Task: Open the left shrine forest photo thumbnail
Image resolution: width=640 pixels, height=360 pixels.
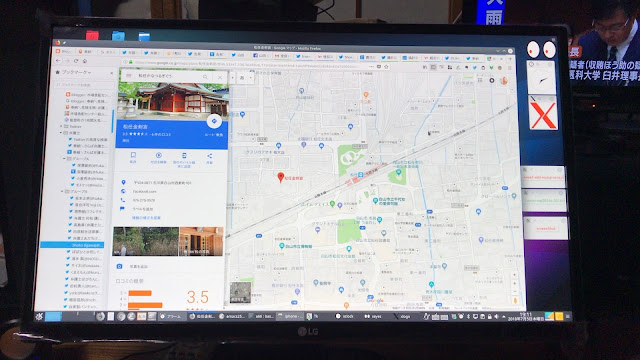Action: [x=146, y=241]
